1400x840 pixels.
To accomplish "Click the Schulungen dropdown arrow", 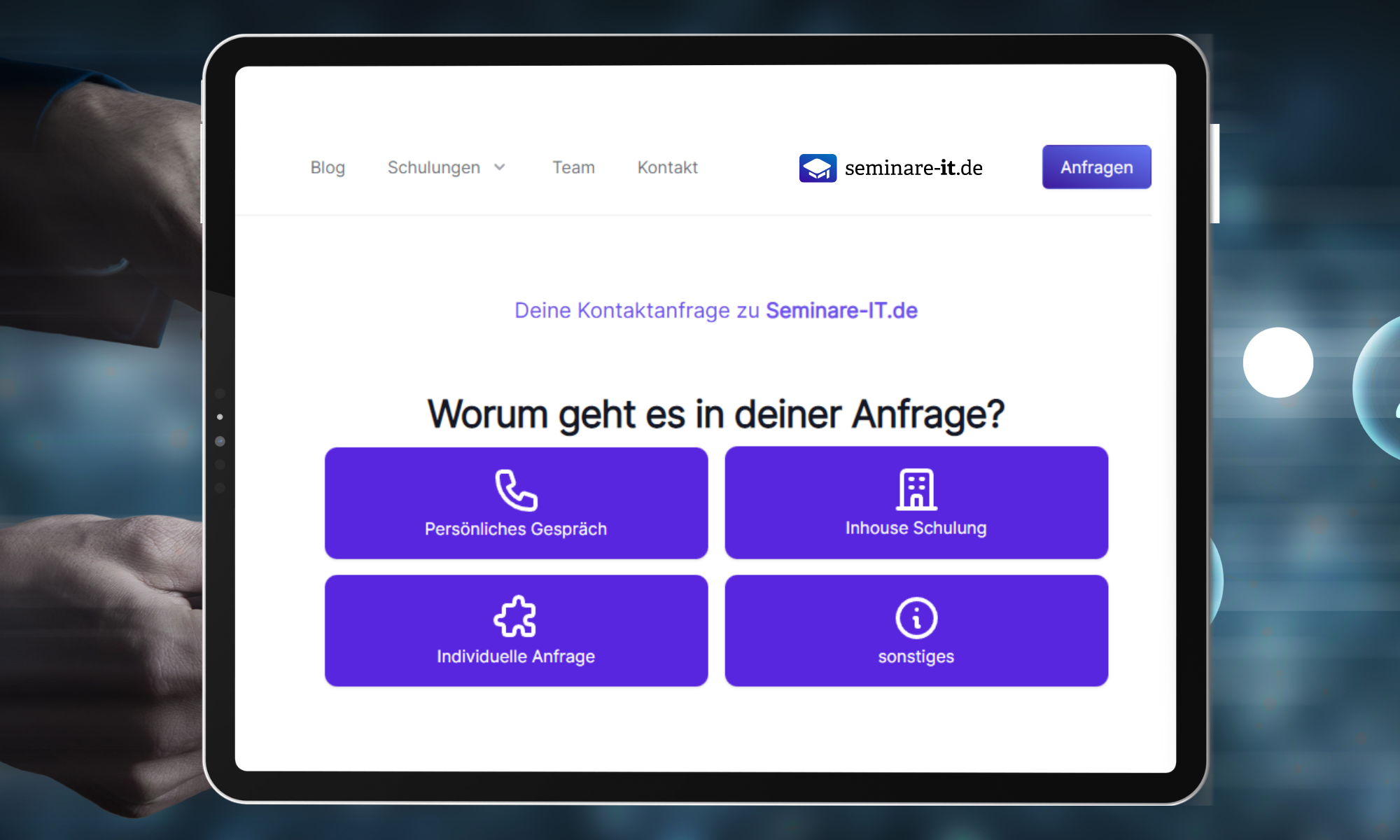I will pos(504,168).
